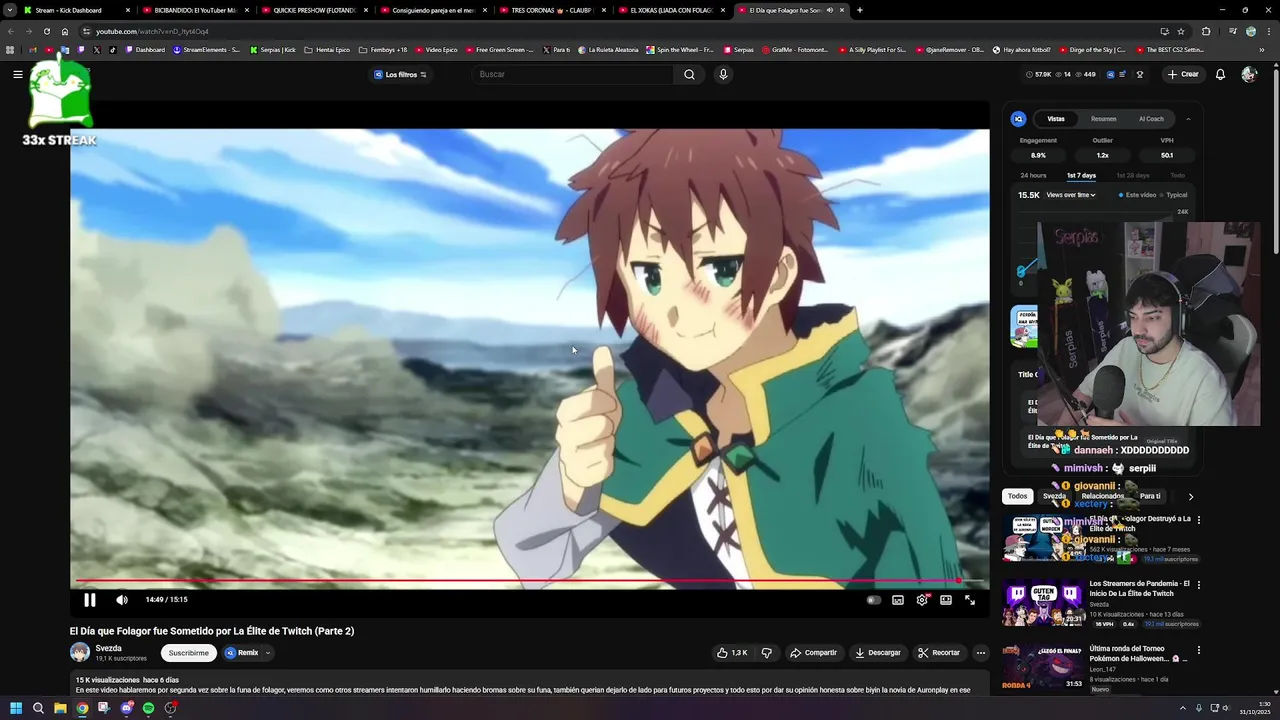Image resolution: width=1280 pixels, height=720 pixels.
Task: Open the account avatar menu
Action: (x=1249, y=74)
